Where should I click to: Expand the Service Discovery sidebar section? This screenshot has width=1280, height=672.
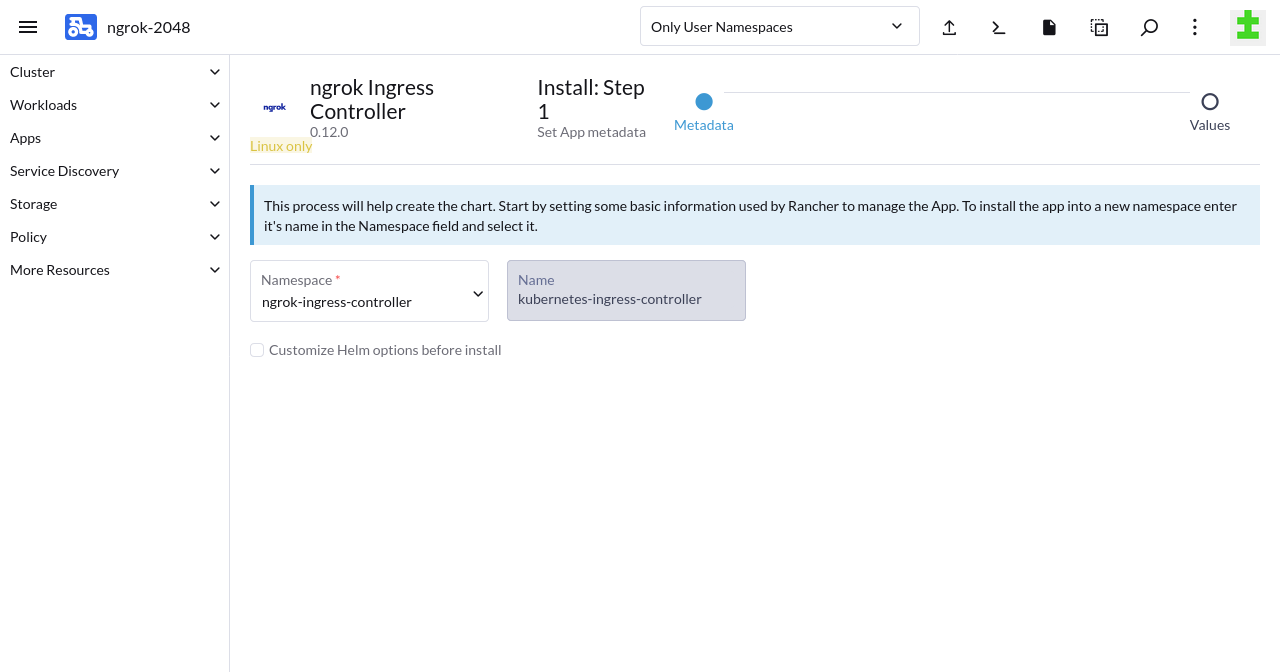click(x=115, y=171)
